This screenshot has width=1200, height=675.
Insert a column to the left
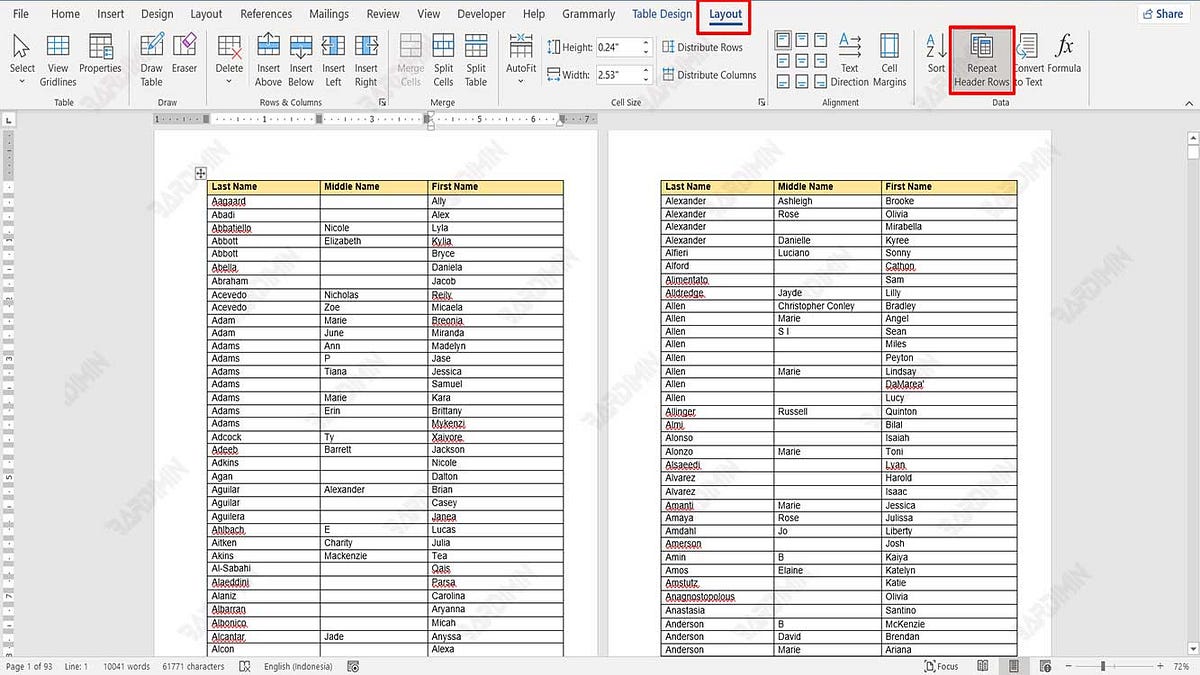pos(333,60)
